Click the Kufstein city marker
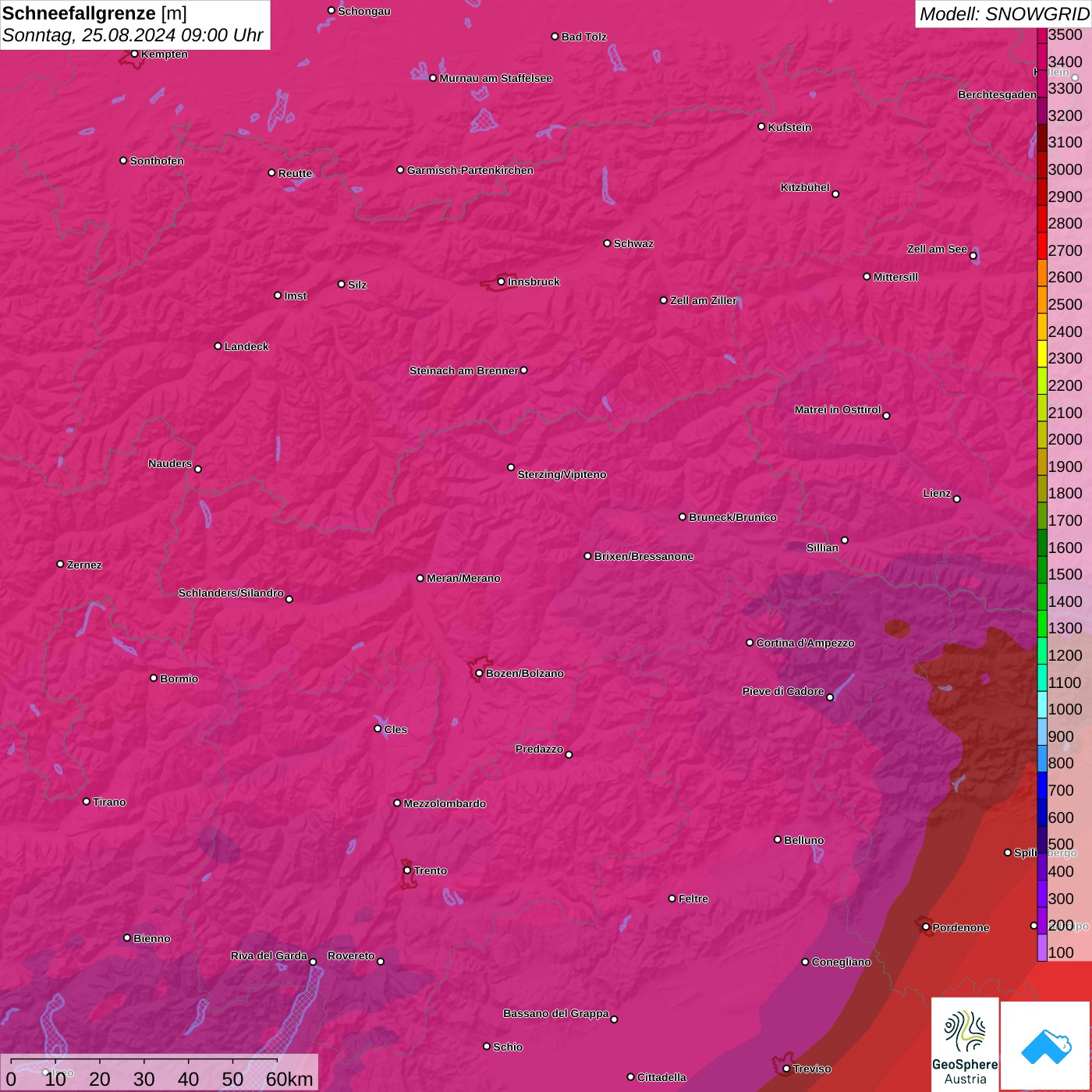 click(x=761, y=126)
